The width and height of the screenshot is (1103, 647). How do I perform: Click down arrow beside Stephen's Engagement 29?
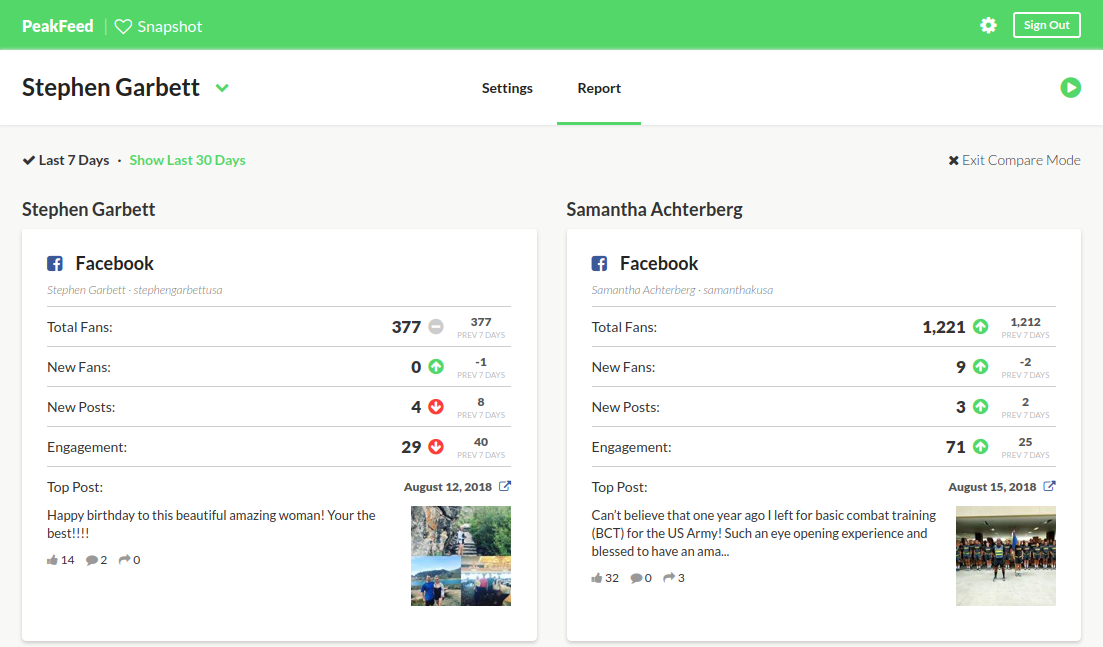point(436,447)
